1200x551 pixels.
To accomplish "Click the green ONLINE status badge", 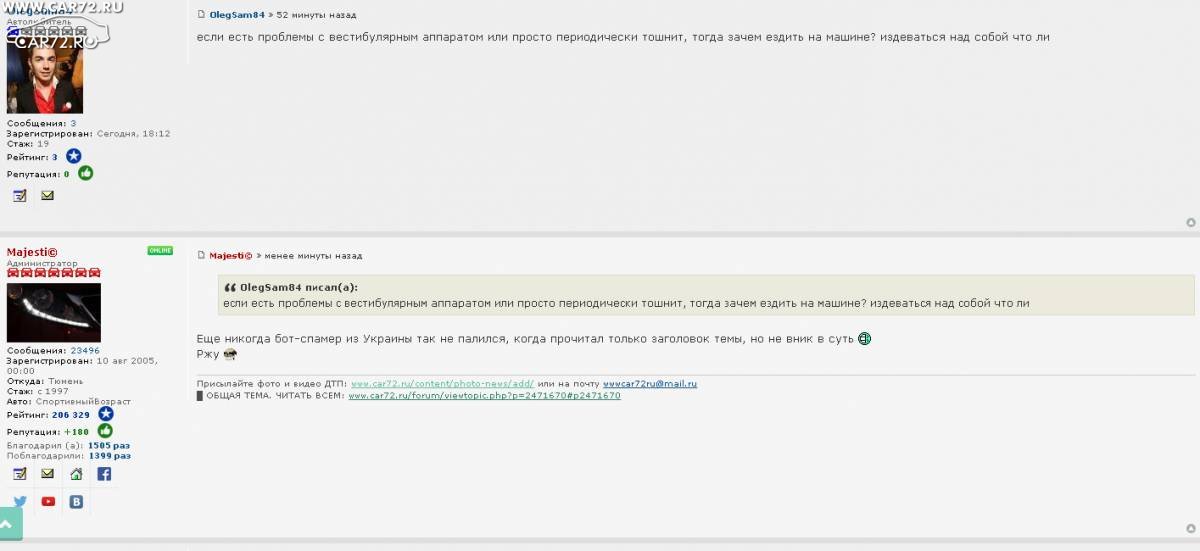I will [160, 251].
